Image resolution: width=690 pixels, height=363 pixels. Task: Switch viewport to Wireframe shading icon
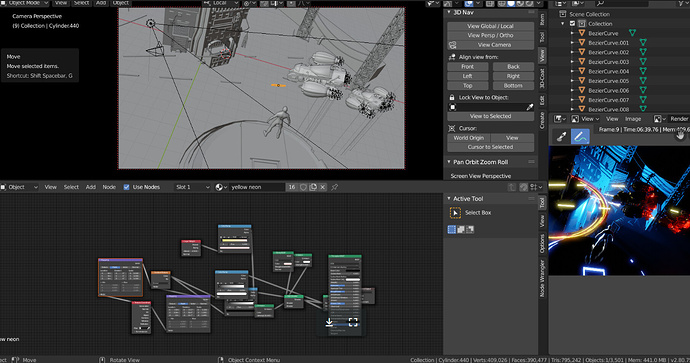click(x=502, y=4)
